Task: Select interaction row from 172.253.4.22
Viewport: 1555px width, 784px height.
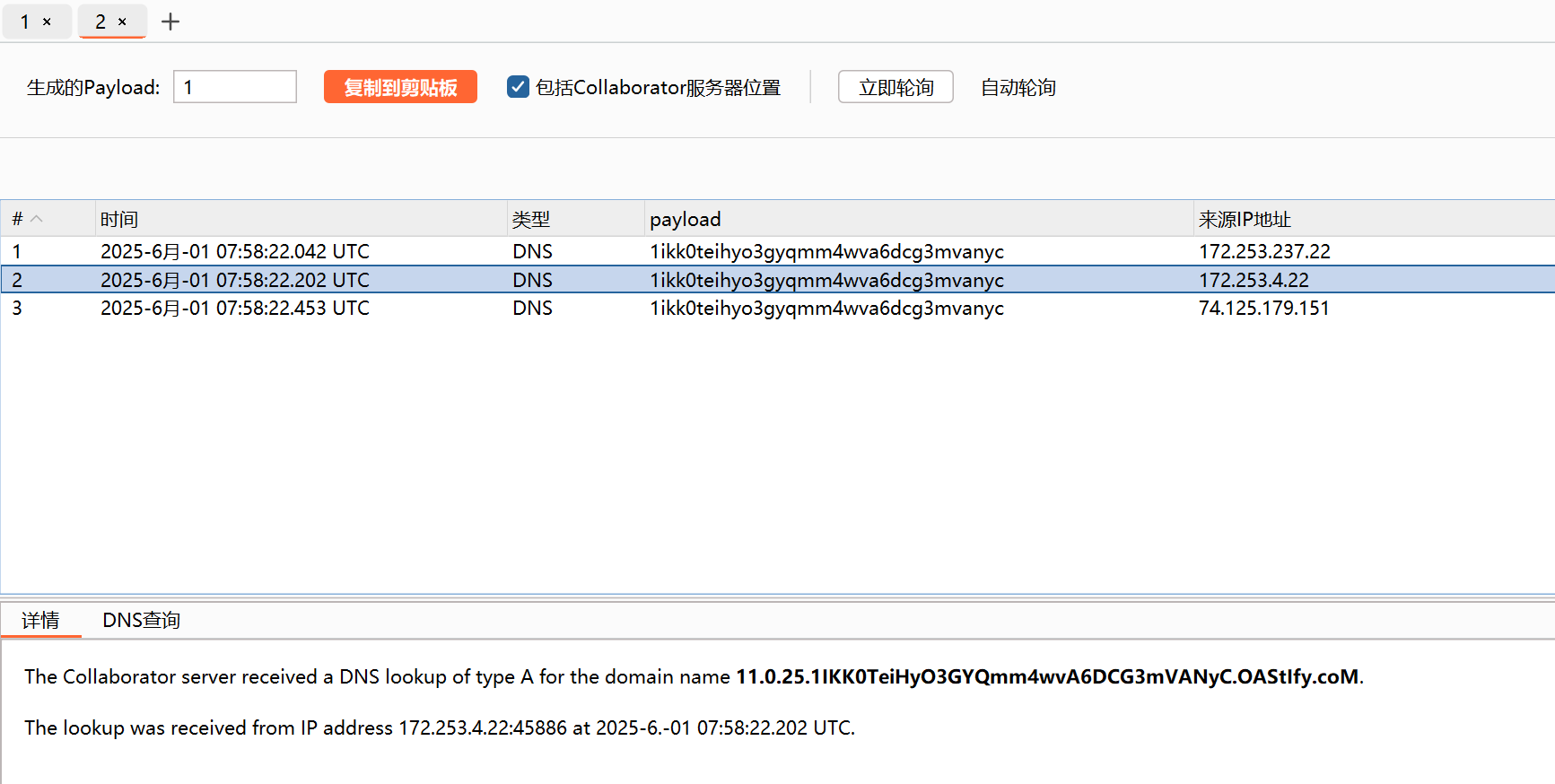Action: (538, 280)
